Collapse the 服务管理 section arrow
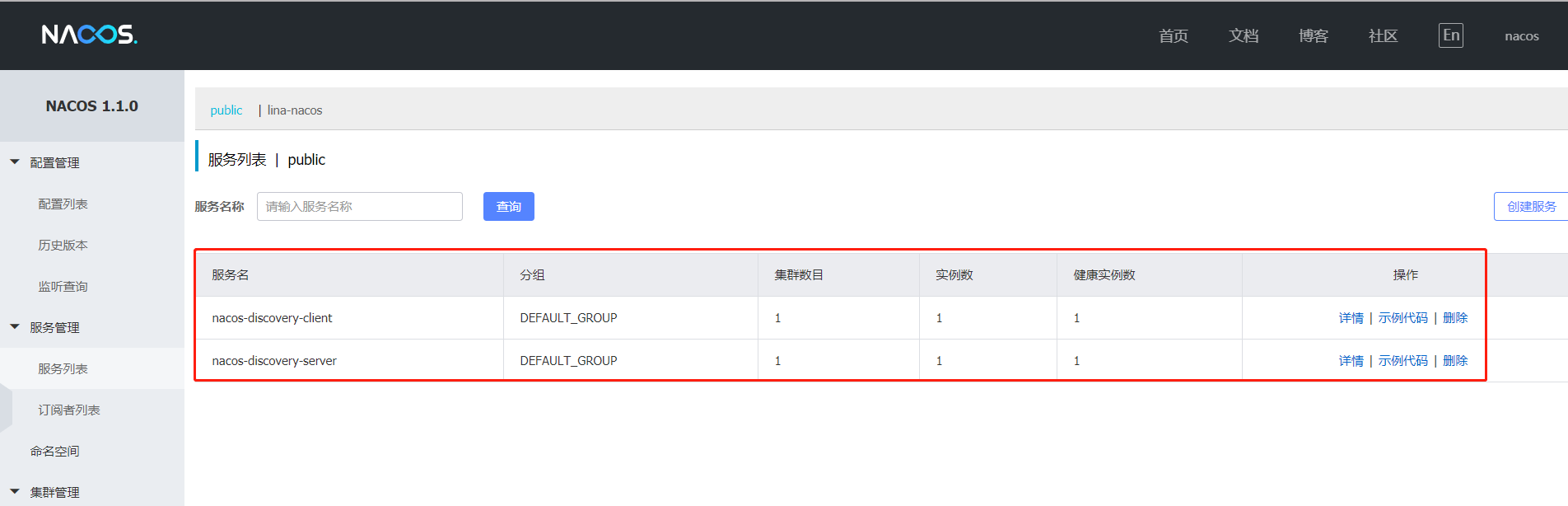The width and height of the screenshot is (1568, 506). [15, 327]
